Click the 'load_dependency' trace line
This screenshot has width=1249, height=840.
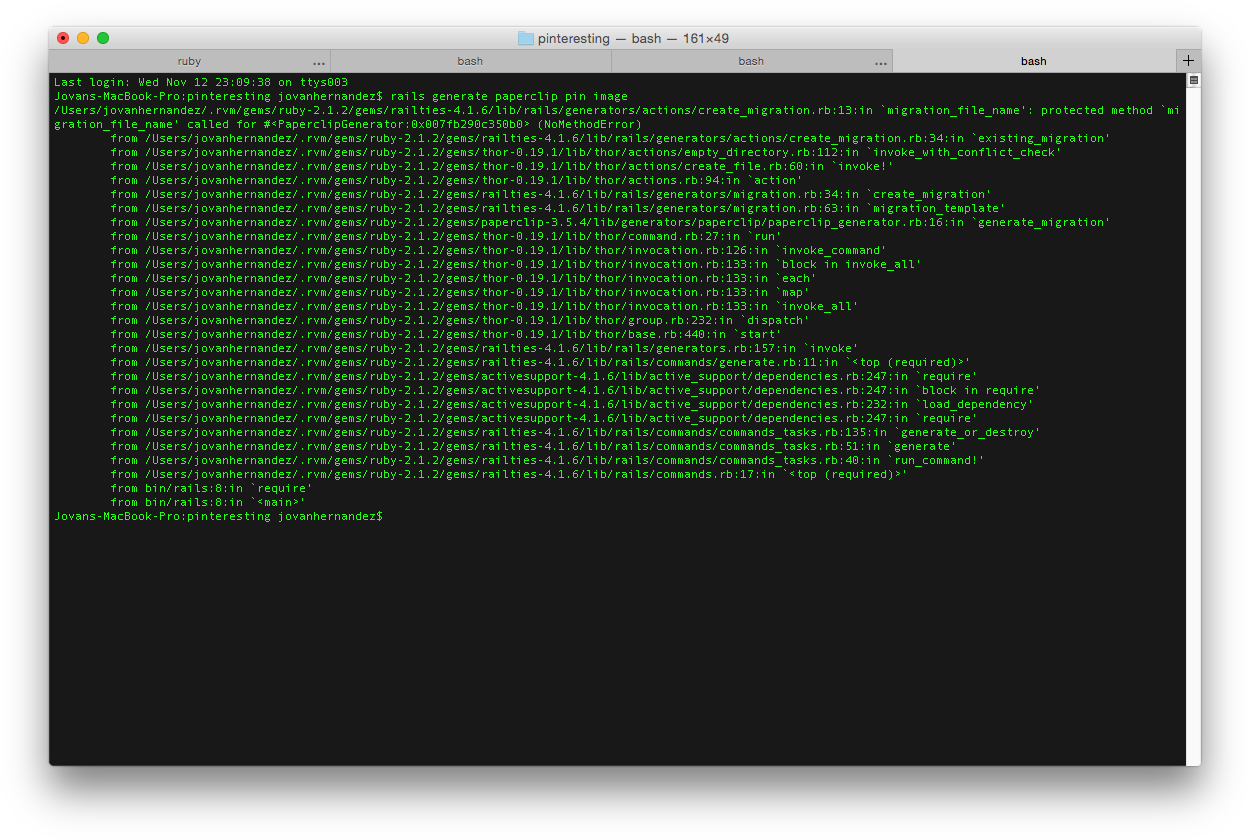(572, 404)
